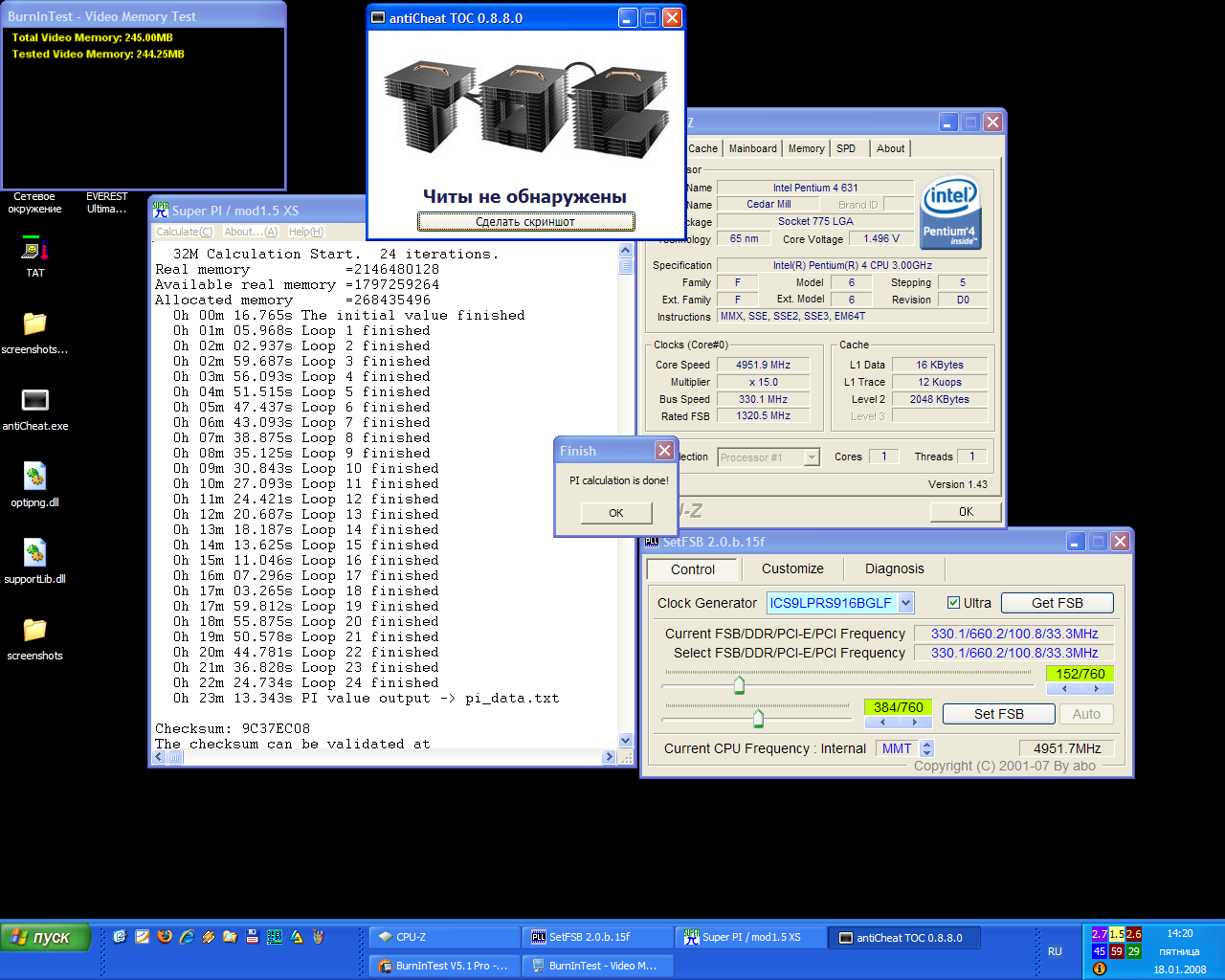Viewport: 1225px width, 980px height.
Task: Click the notepad quick launch icon
Action: pos(143,937)
